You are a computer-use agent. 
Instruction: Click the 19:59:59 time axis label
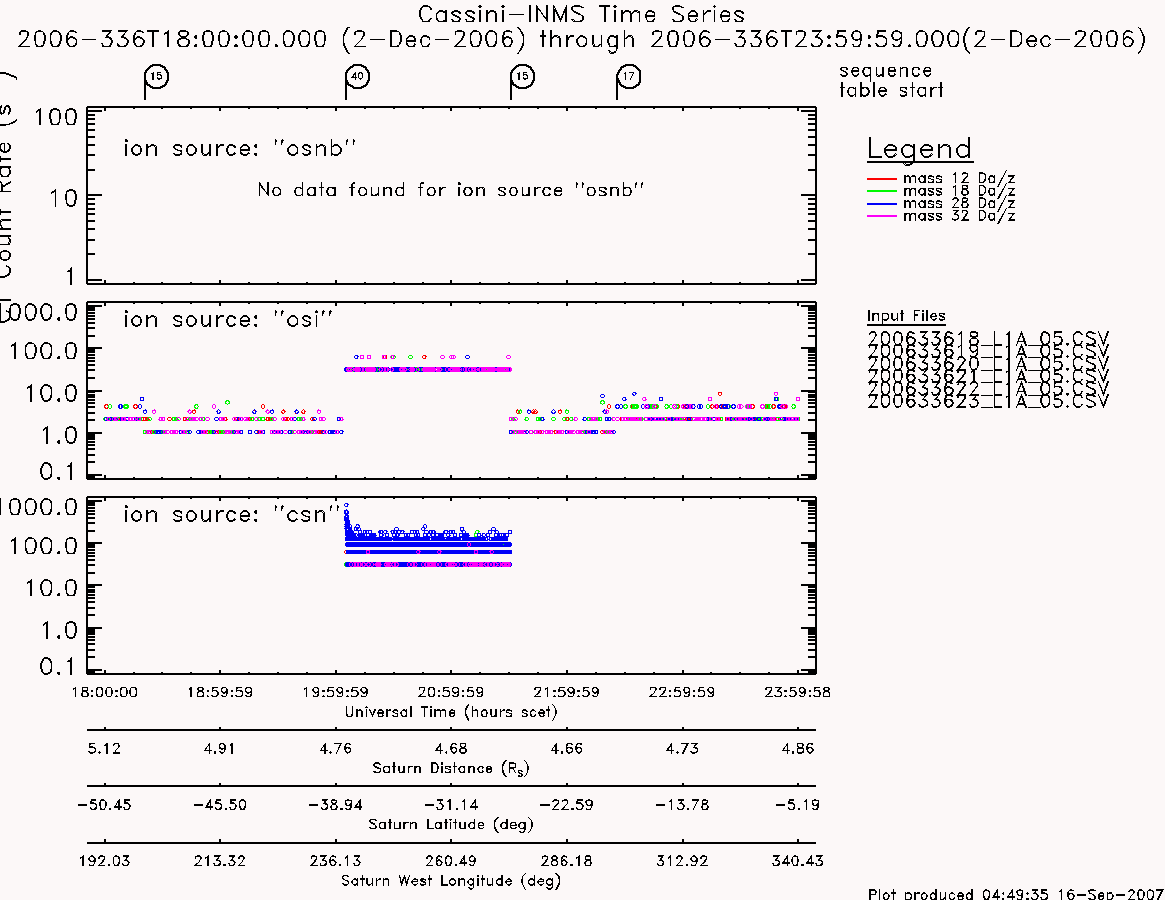coord(335,692)
